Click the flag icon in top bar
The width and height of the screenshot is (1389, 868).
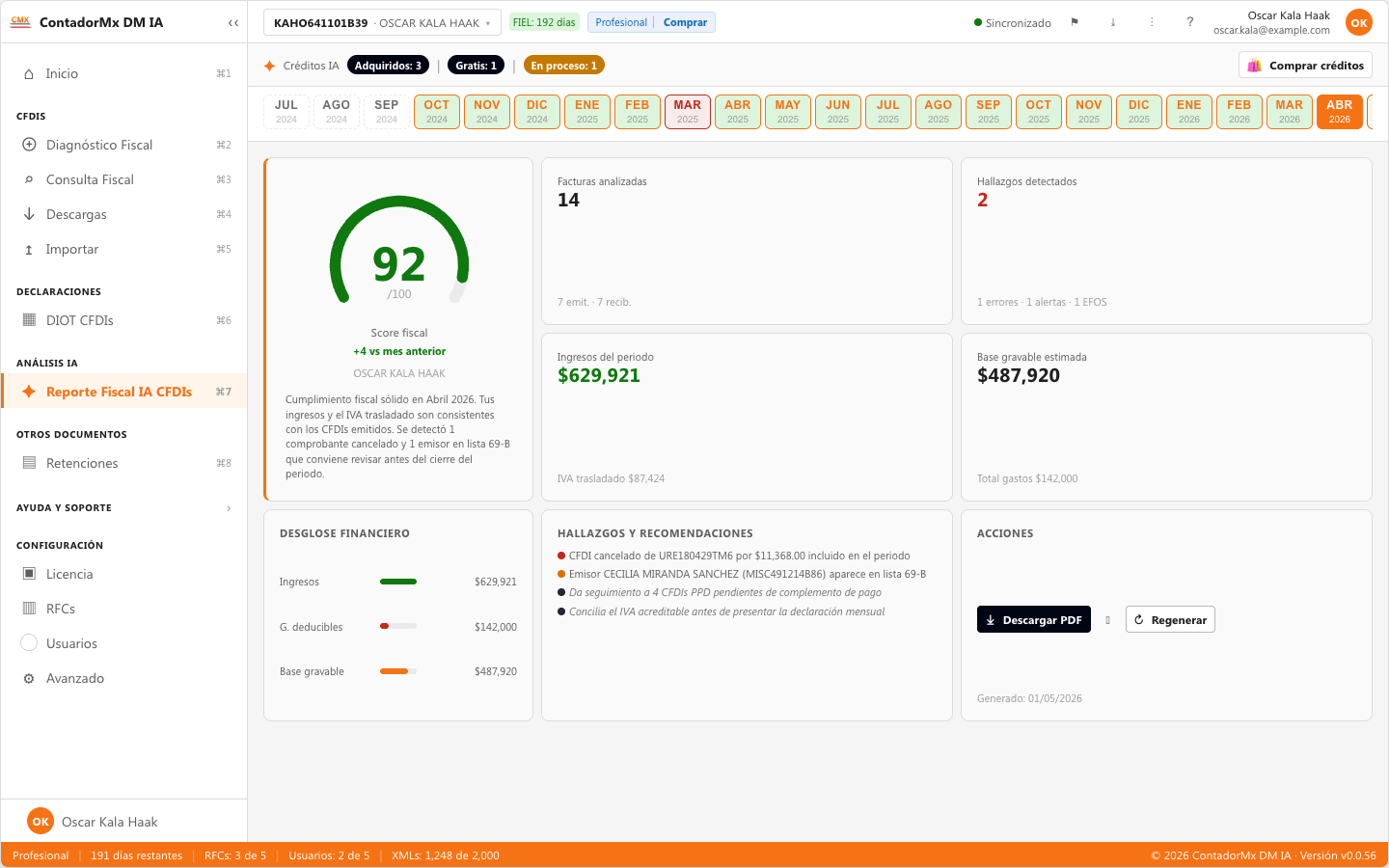(1075, 22)
